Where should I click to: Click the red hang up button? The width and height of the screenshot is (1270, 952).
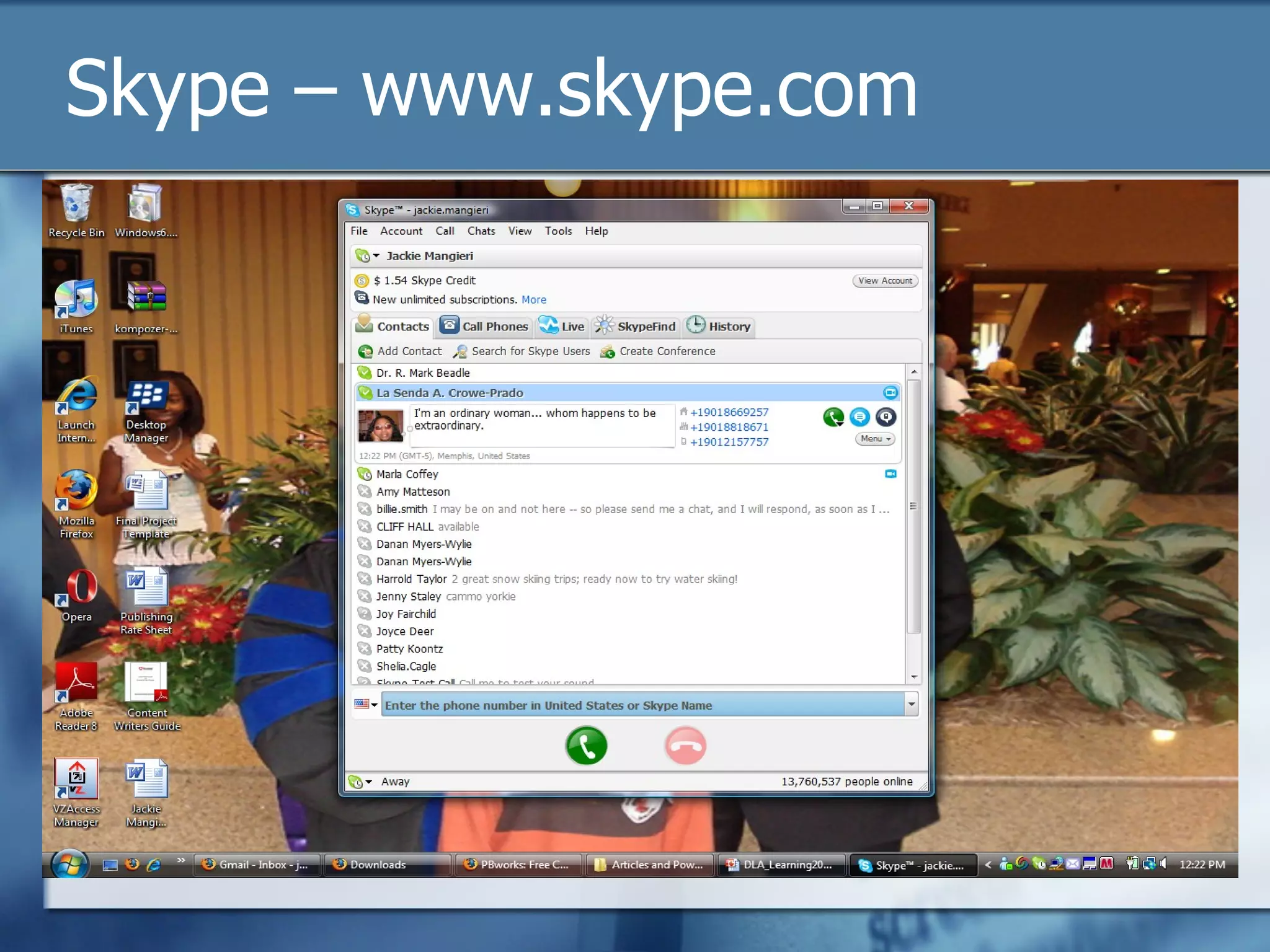(x=685, y=746)
